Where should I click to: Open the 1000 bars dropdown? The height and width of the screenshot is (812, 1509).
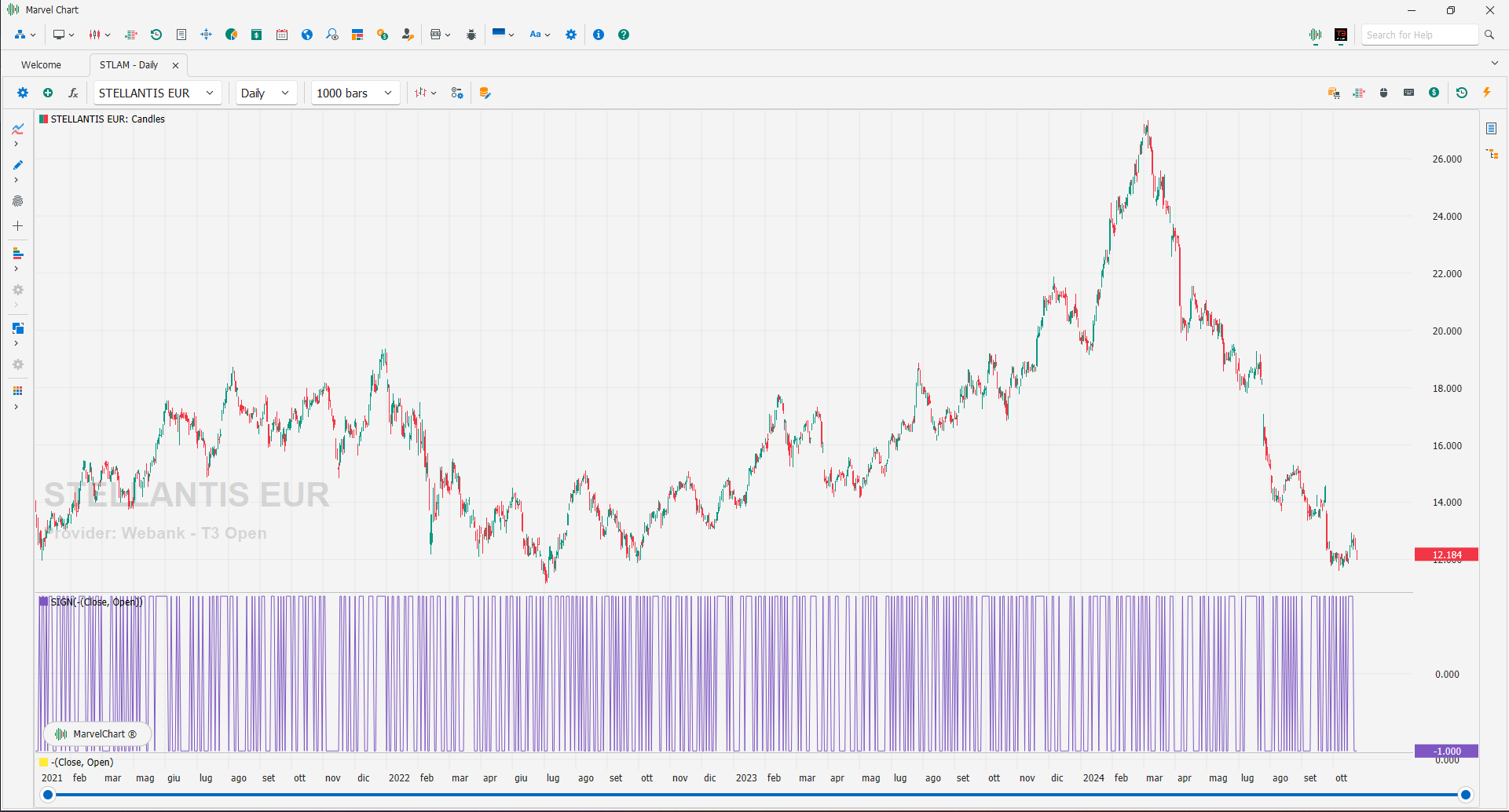[x=355, y=93]
